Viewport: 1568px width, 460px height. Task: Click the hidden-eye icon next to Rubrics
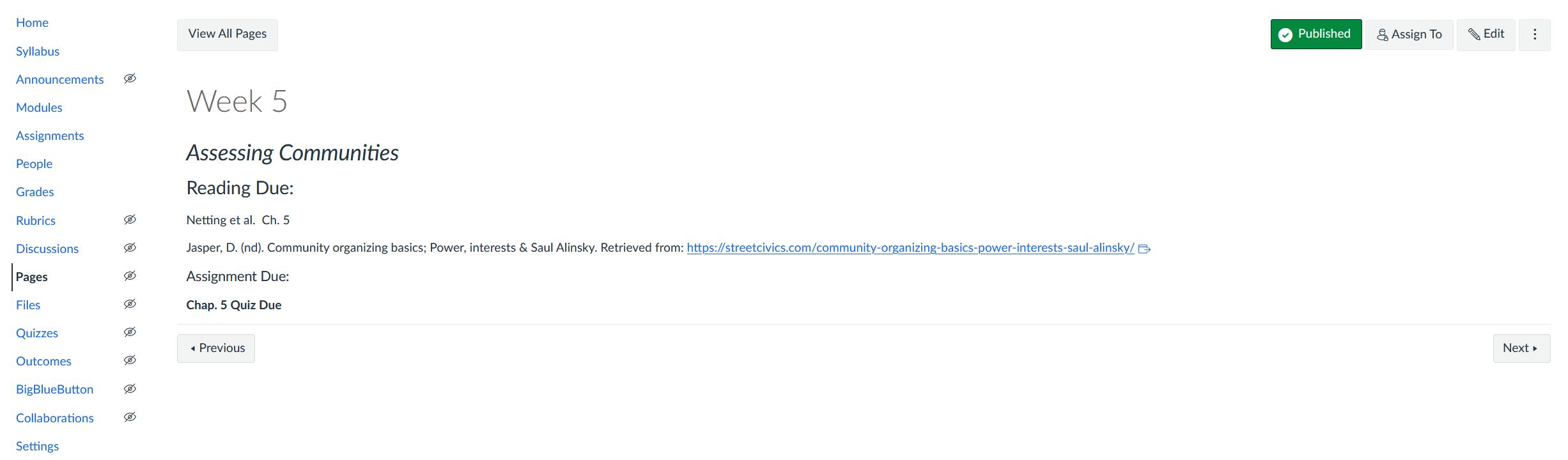pyautogui.click(x=130, y=220)
